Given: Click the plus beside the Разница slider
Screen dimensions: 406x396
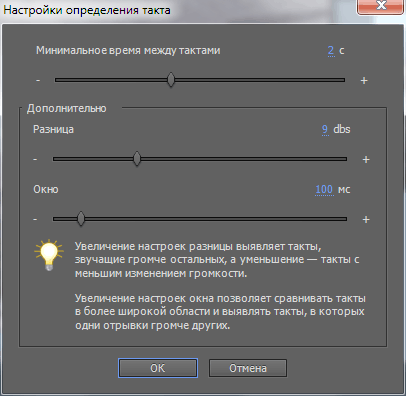Looking at the screenshot, I should point(366,160).
